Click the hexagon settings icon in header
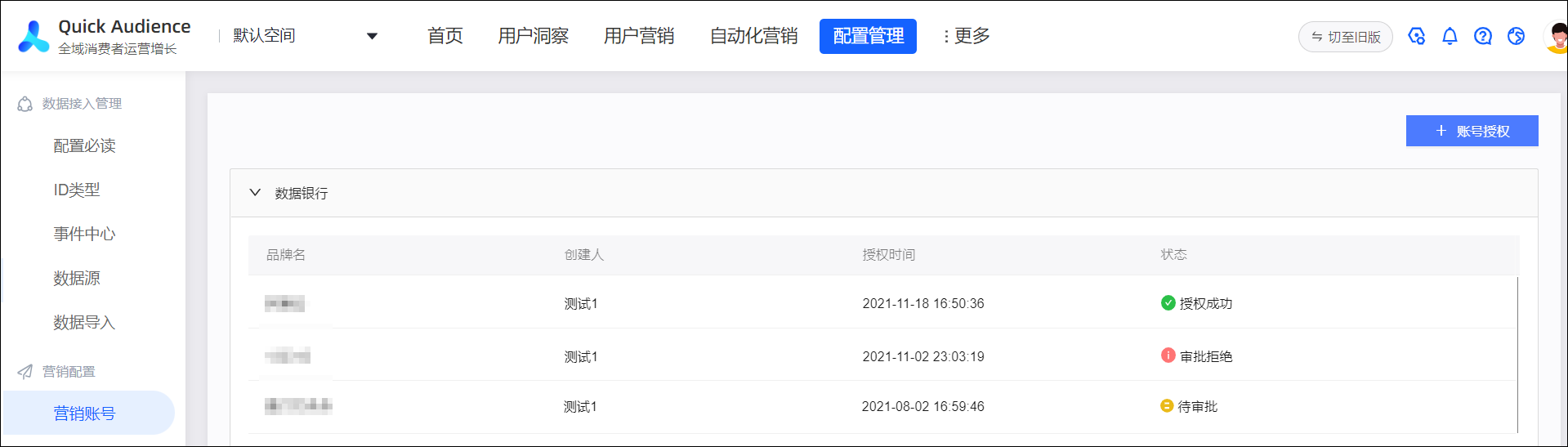1568x447 pixels. [1417, 36]
